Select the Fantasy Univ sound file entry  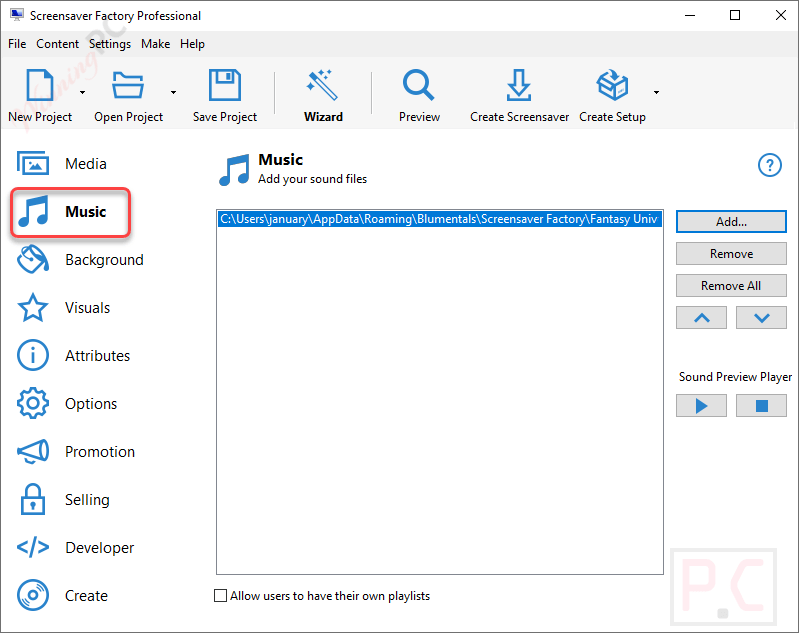440,219
